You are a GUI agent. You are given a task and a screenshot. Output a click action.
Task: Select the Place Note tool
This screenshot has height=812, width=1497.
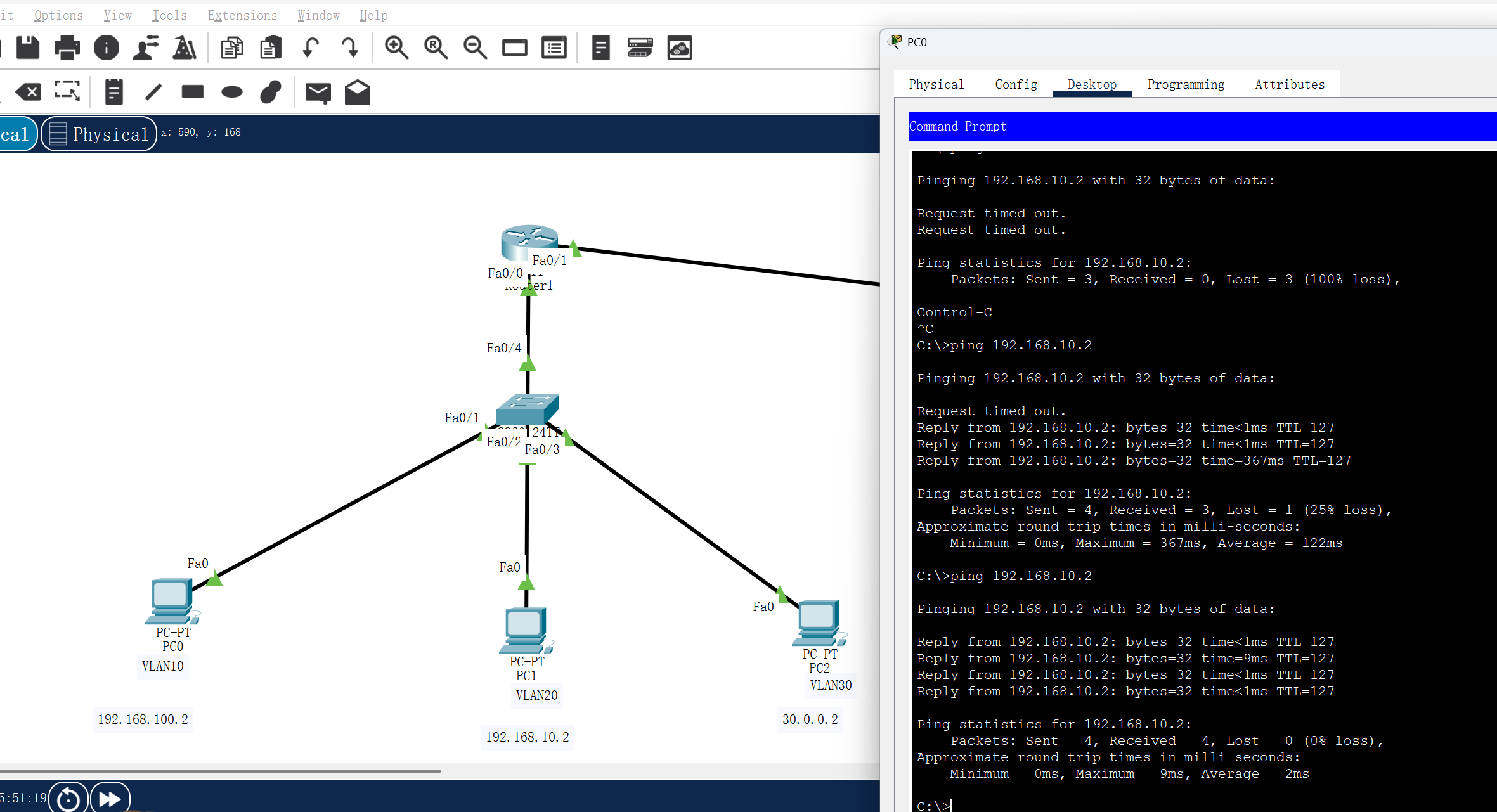113,92
